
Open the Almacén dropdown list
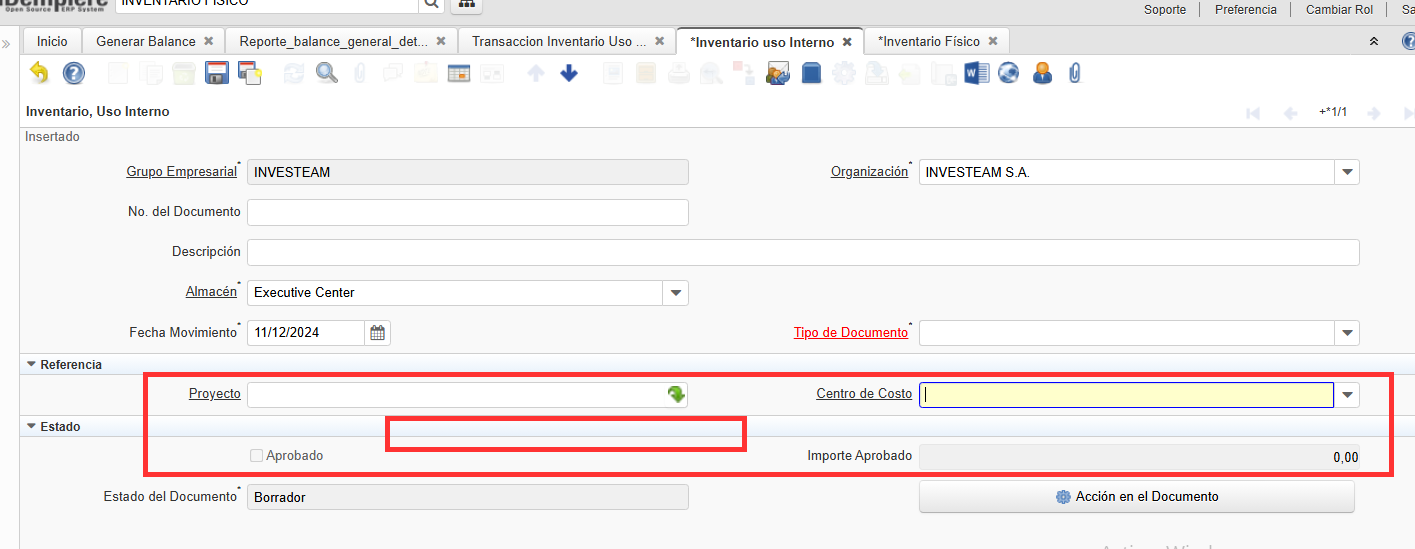coord(676,293)
